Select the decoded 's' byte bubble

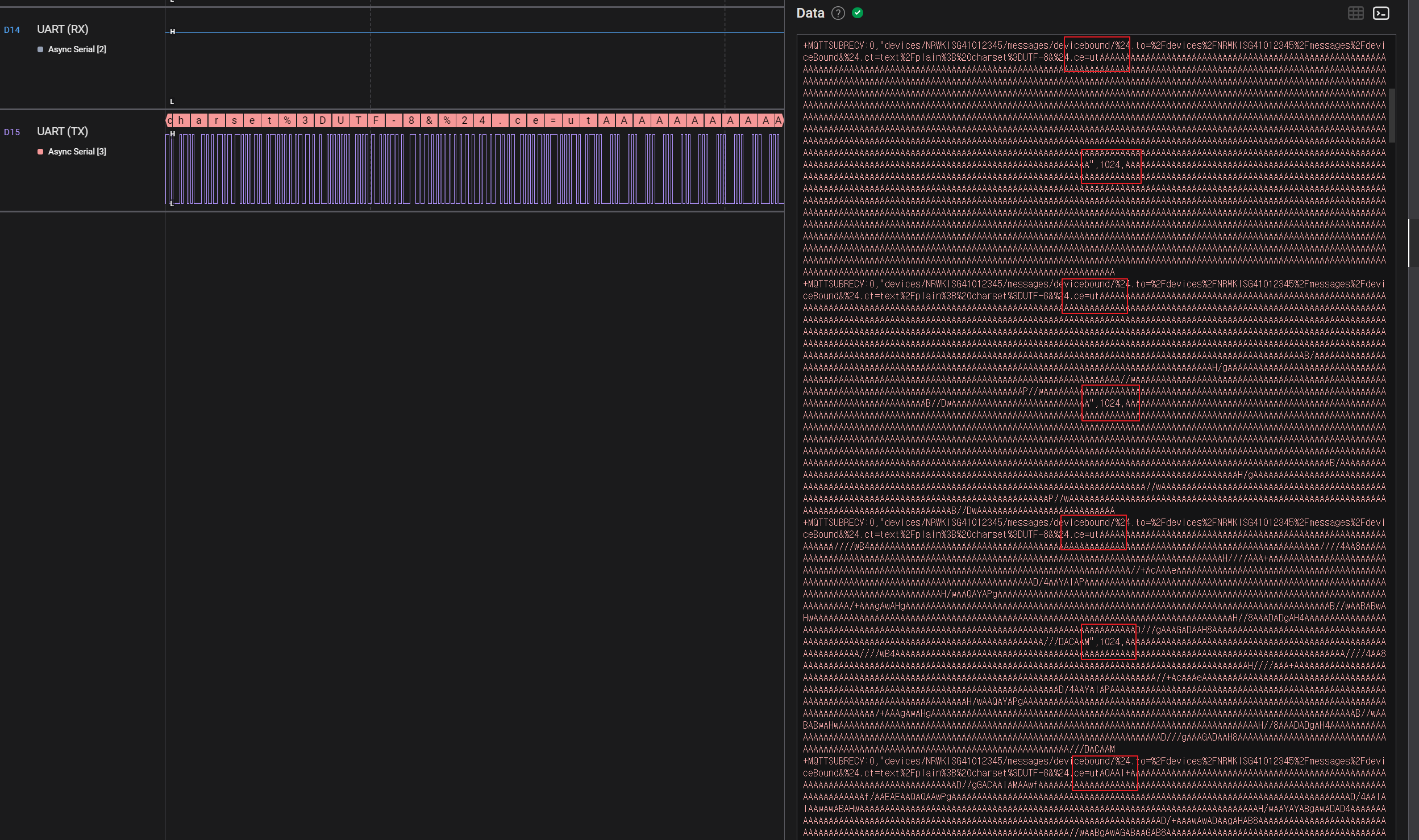(x=234, y=120)
